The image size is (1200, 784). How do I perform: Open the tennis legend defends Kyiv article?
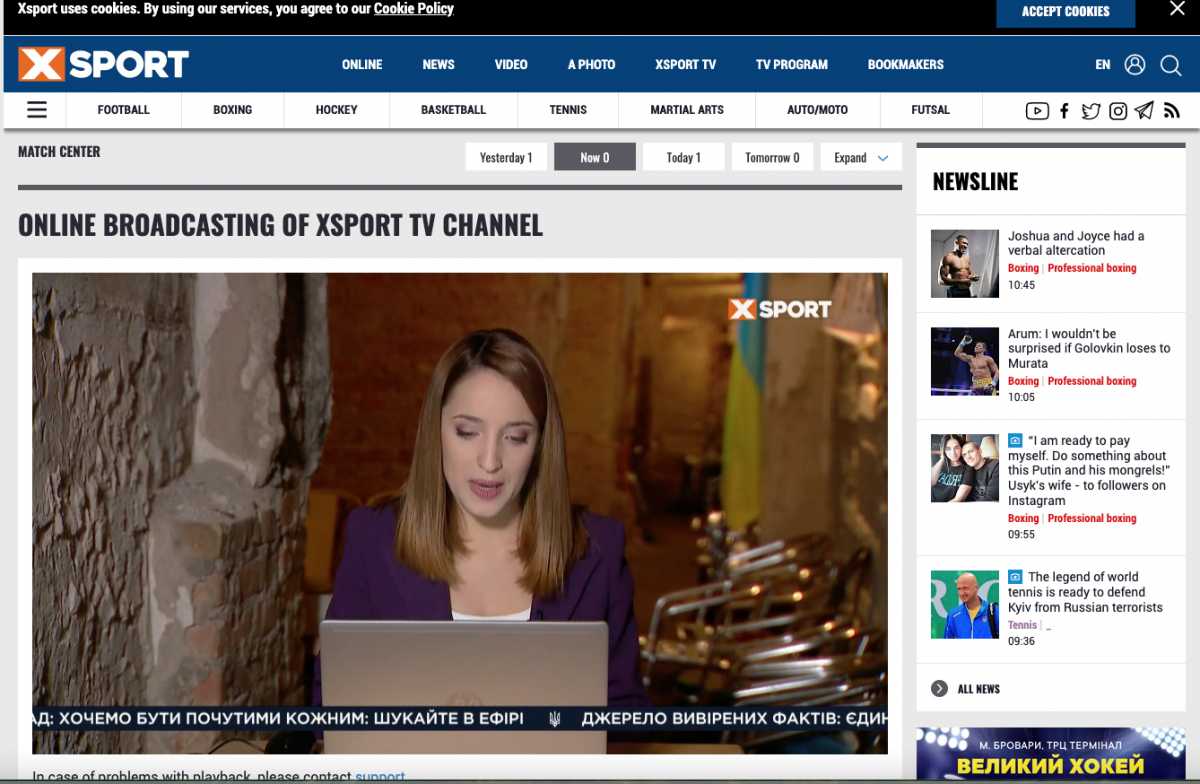[x=1086, y=592]
